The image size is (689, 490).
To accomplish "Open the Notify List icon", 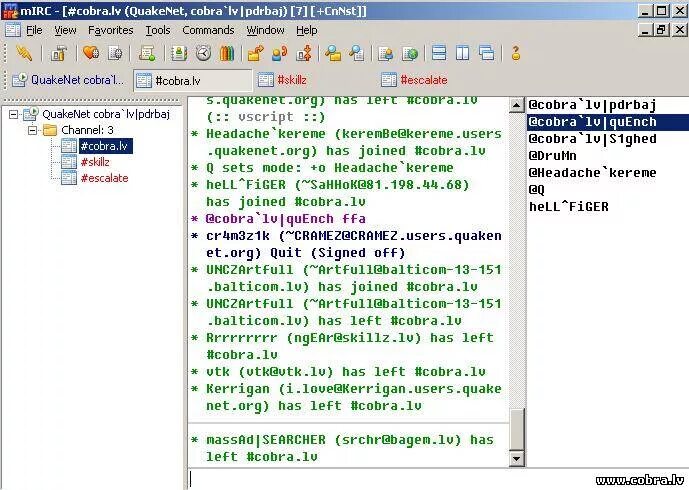I will (x=386, y=54).
